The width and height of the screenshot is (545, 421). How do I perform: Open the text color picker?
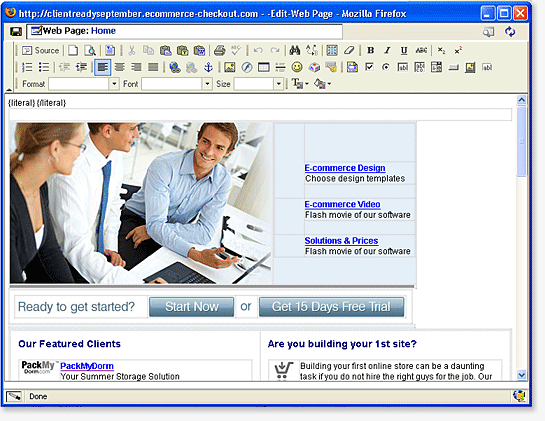pos(300,84)
